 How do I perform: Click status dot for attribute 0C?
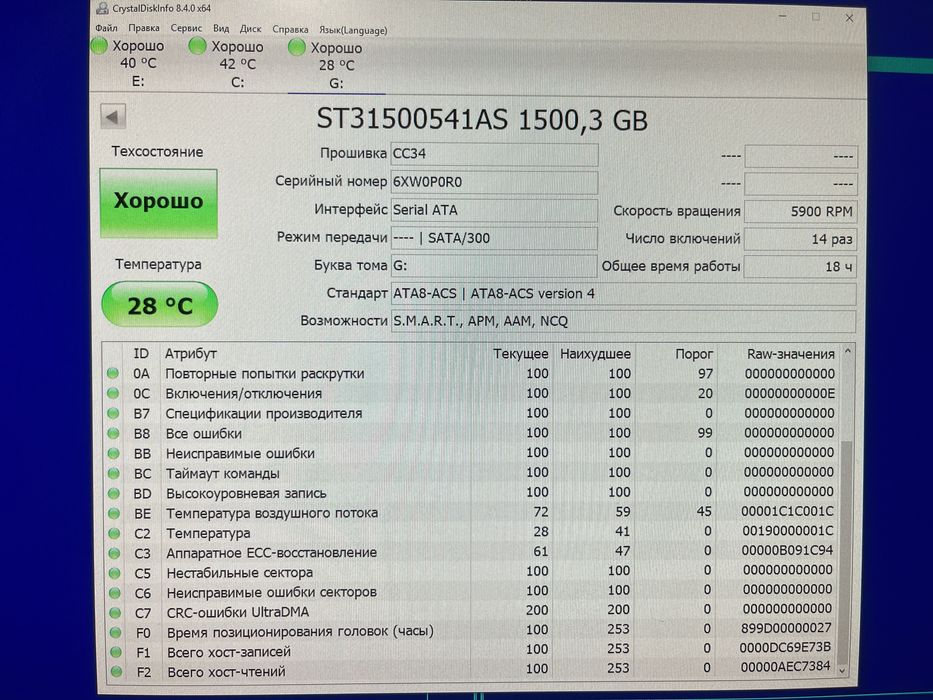(x=112, y=393)
